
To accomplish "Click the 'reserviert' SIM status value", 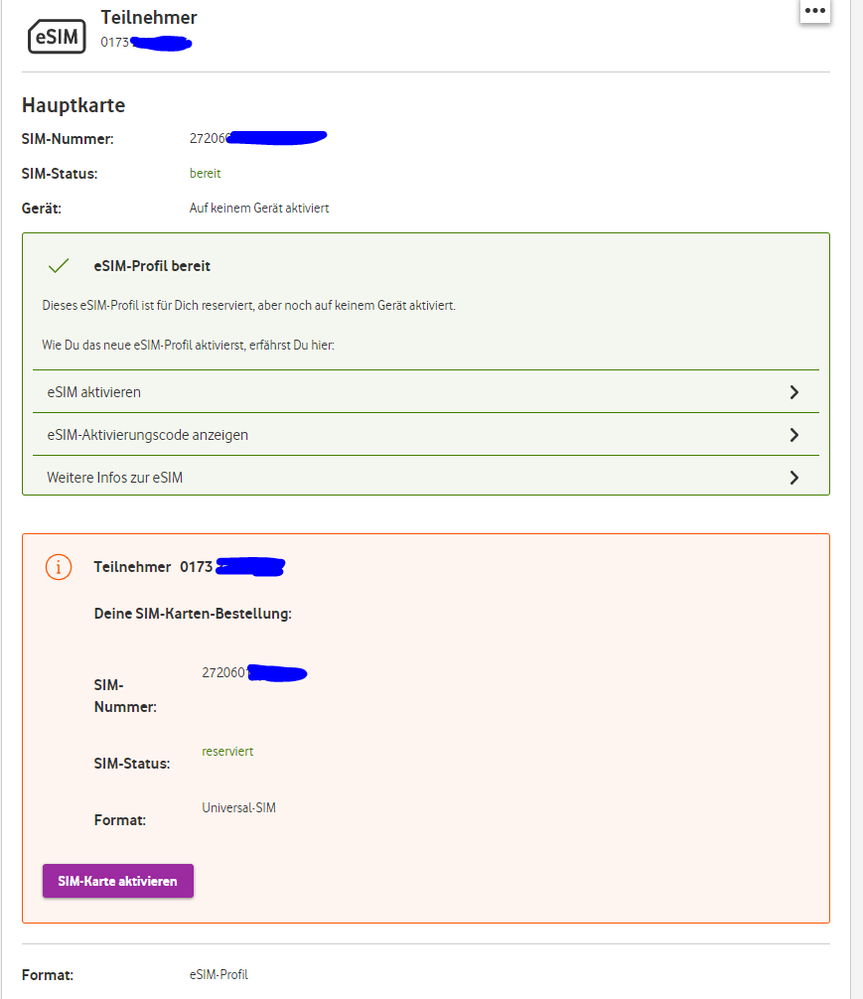I will coord(227,751).
